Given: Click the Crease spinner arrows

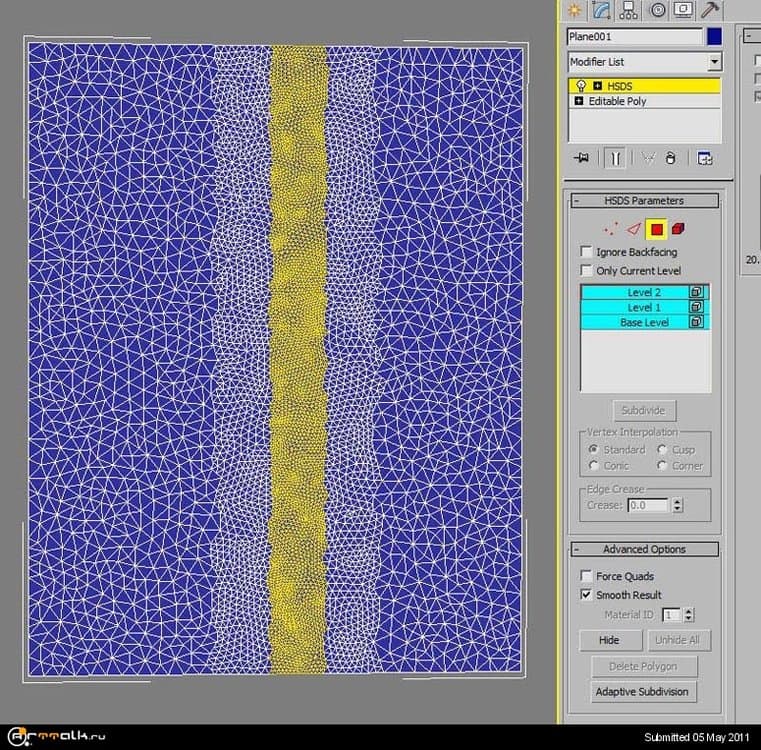Looking at the screenshot, I should (678, 505).
